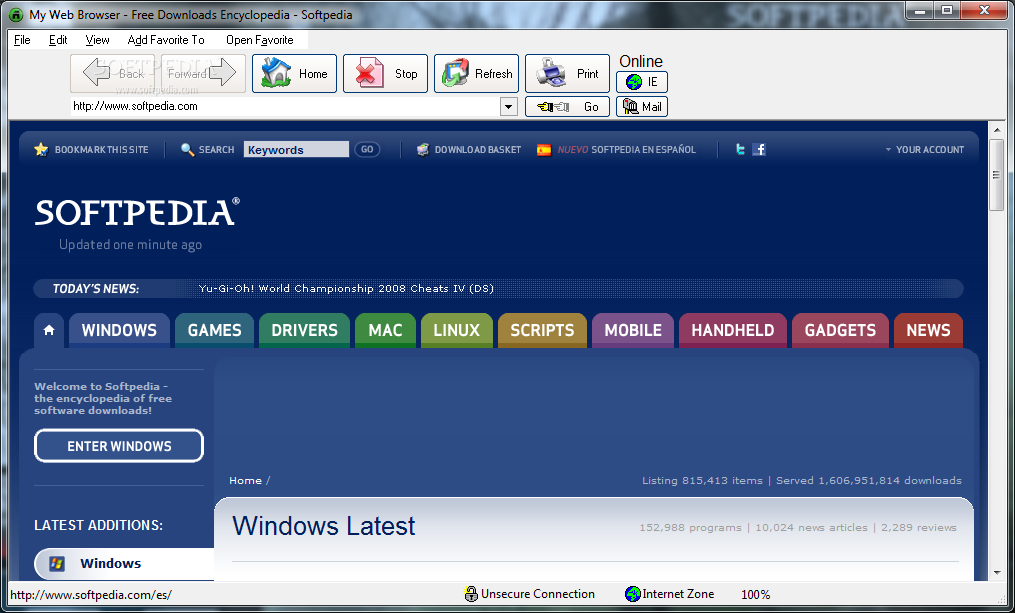
Task: Click the 100% zoom status text
Action: point(755,594)
